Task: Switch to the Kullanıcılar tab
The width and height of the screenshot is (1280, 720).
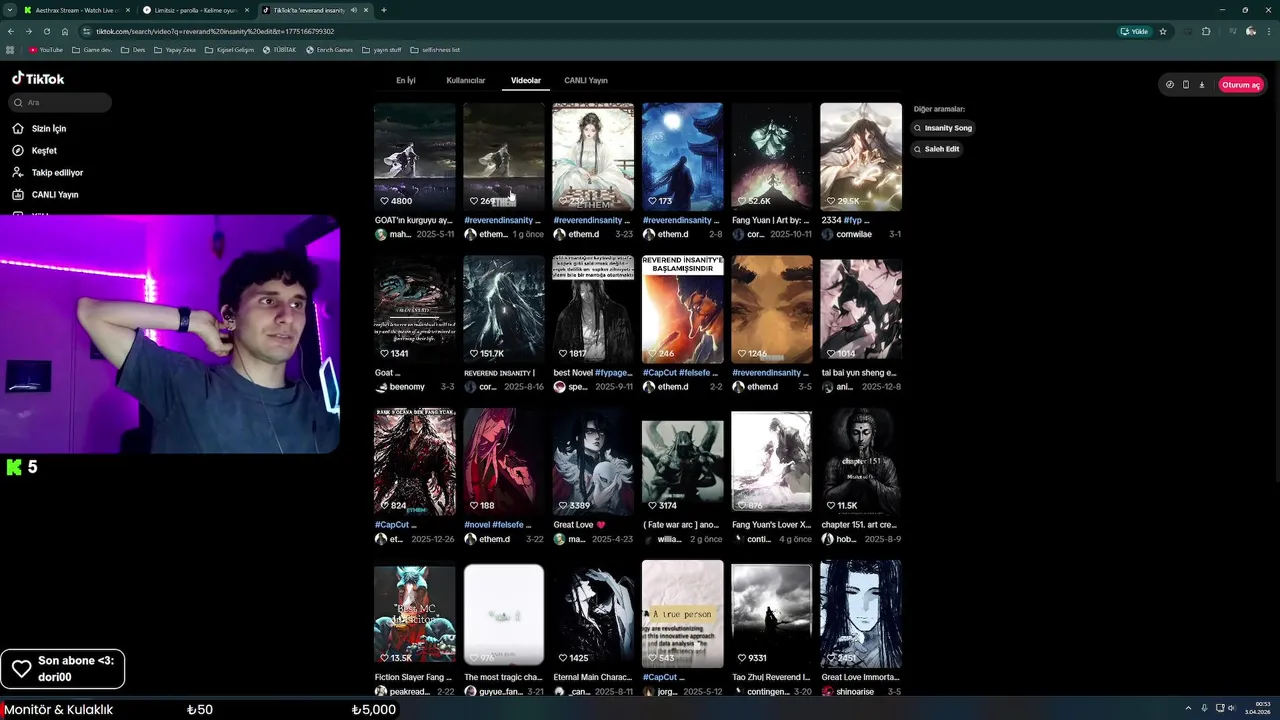Action: (465, 80)
